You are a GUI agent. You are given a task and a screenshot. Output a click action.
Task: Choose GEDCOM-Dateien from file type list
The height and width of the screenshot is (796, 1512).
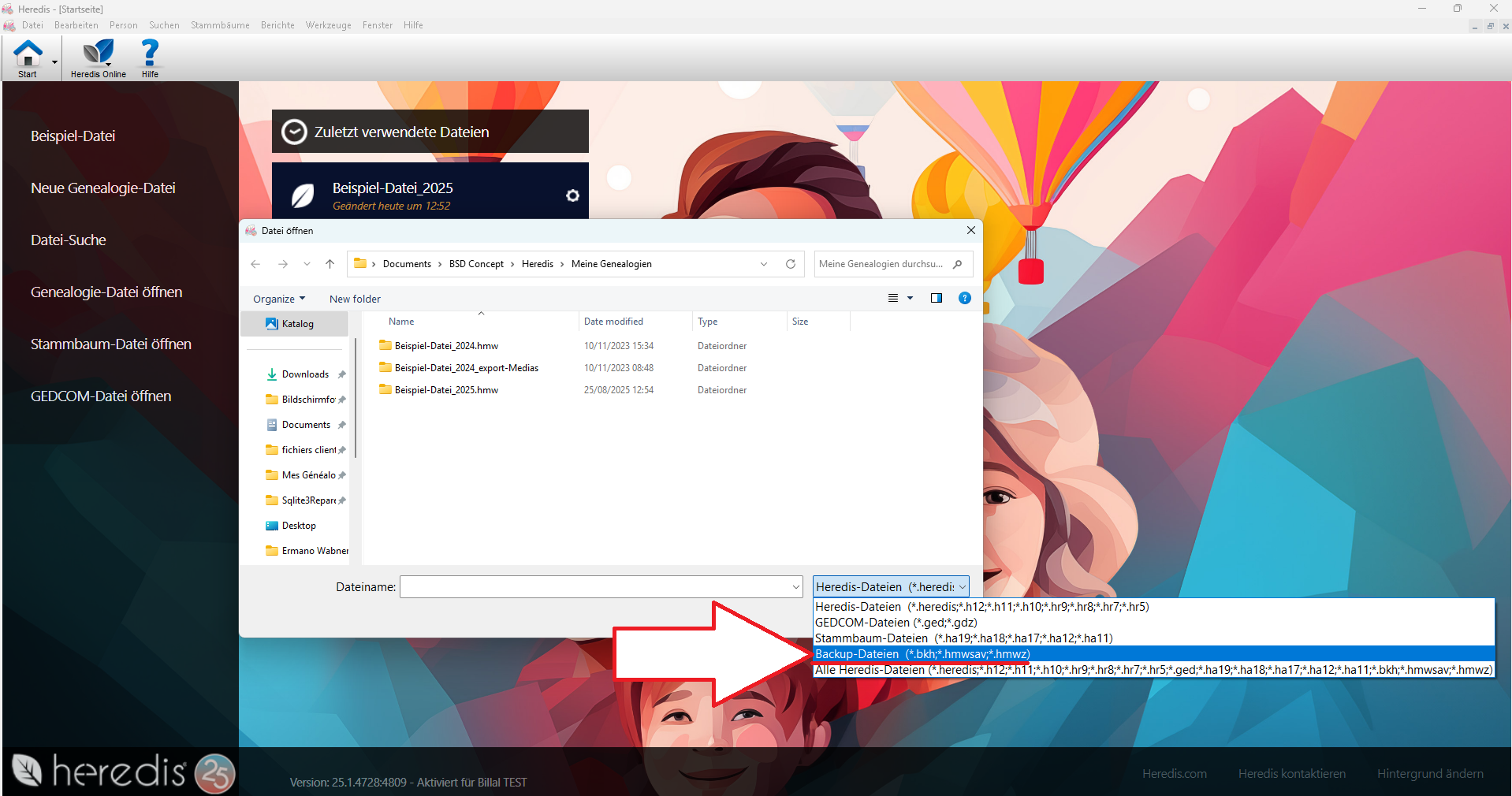click(x=896, y=623)
